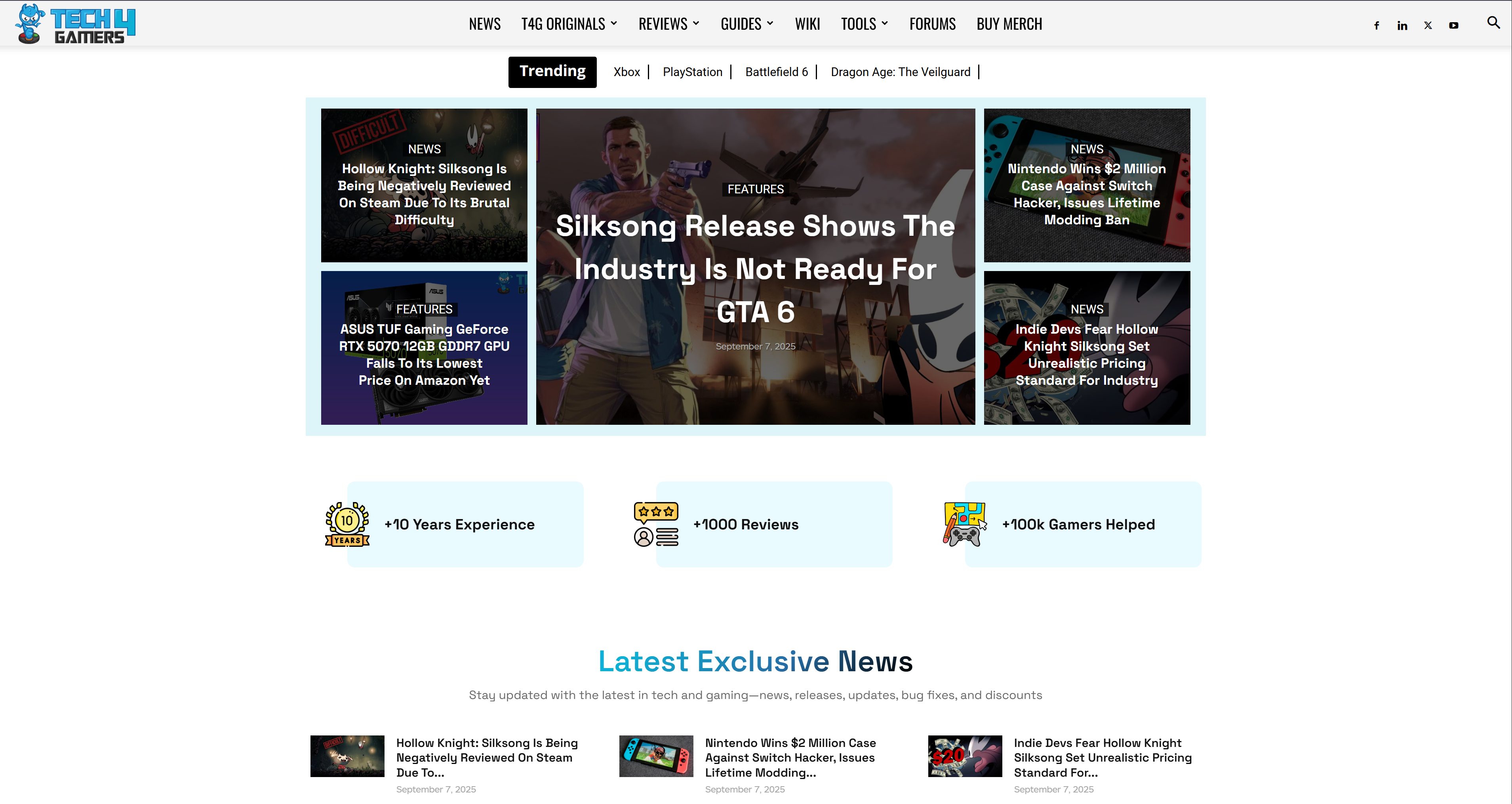Open the X (Twitter) social icon
This screenshot has width=1512, height=804.
point(1428,25)
